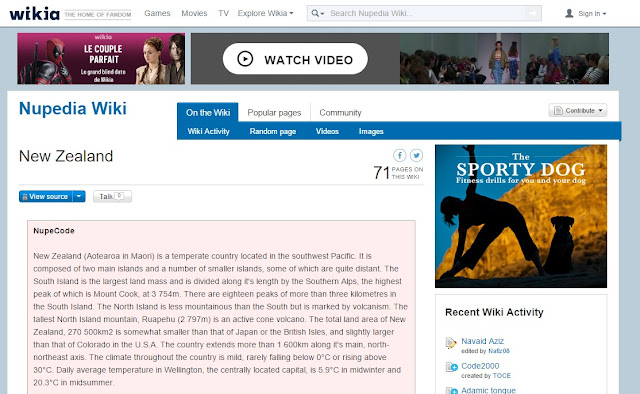Share page on Twitter
Viewport: 640px width, 394px height.
coord(416,155)
